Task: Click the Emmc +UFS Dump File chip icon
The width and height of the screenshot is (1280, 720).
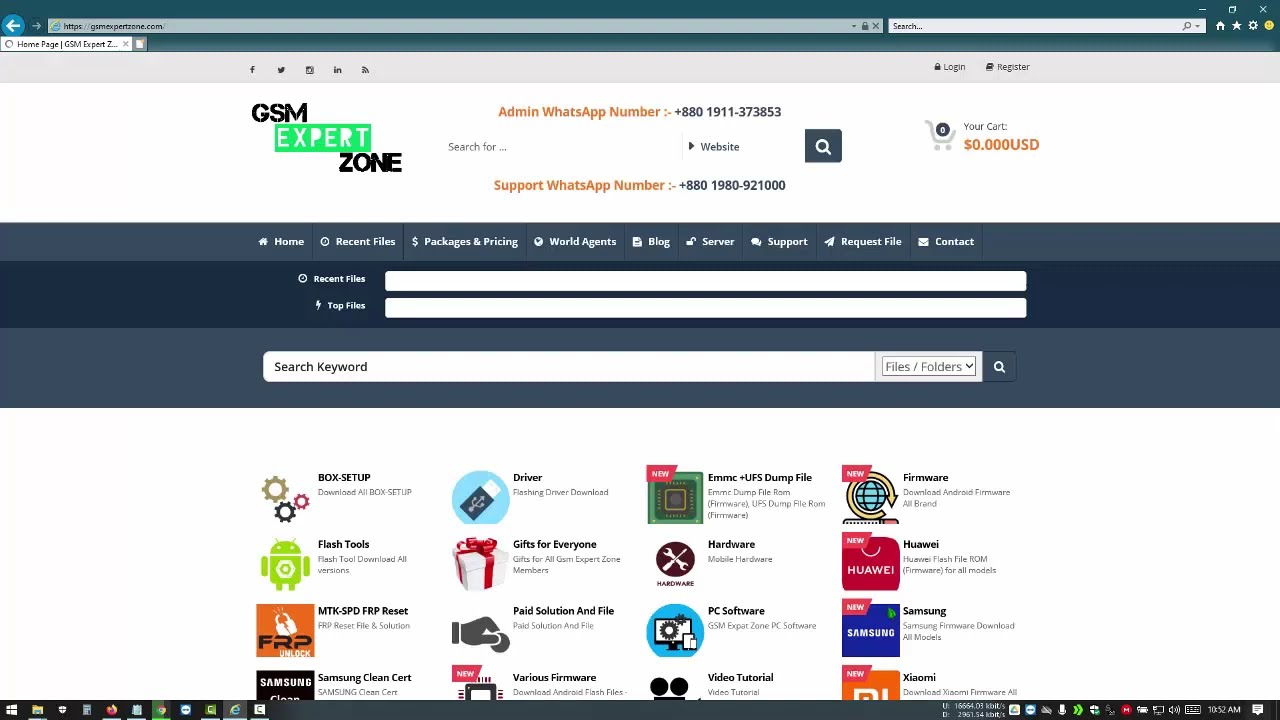Action: tap(675, 497)
